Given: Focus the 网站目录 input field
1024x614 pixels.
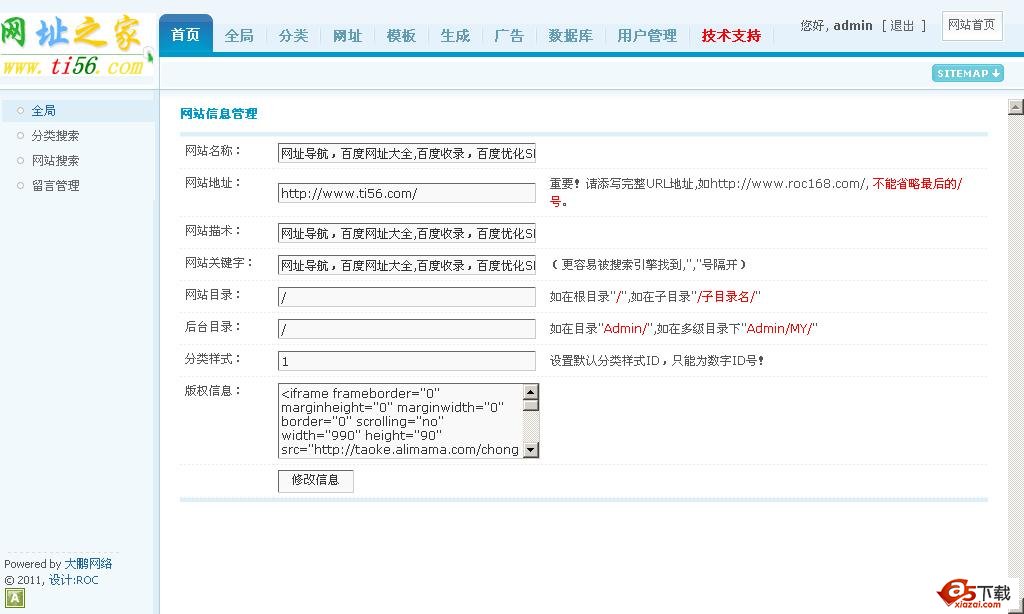Looking at the screenshot, I should coord(407,297).
